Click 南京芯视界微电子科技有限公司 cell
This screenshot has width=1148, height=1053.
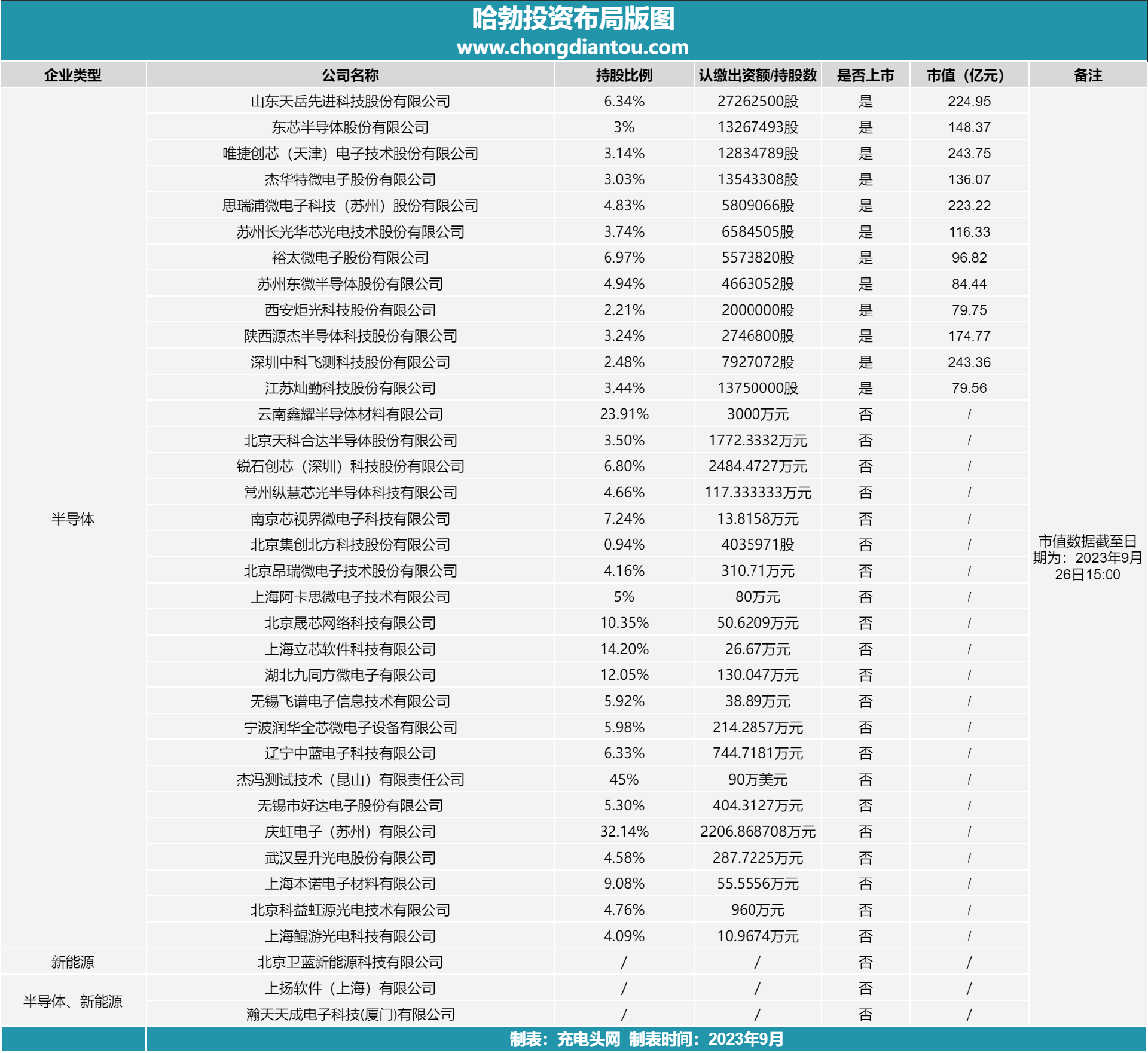tap(350, 519)
